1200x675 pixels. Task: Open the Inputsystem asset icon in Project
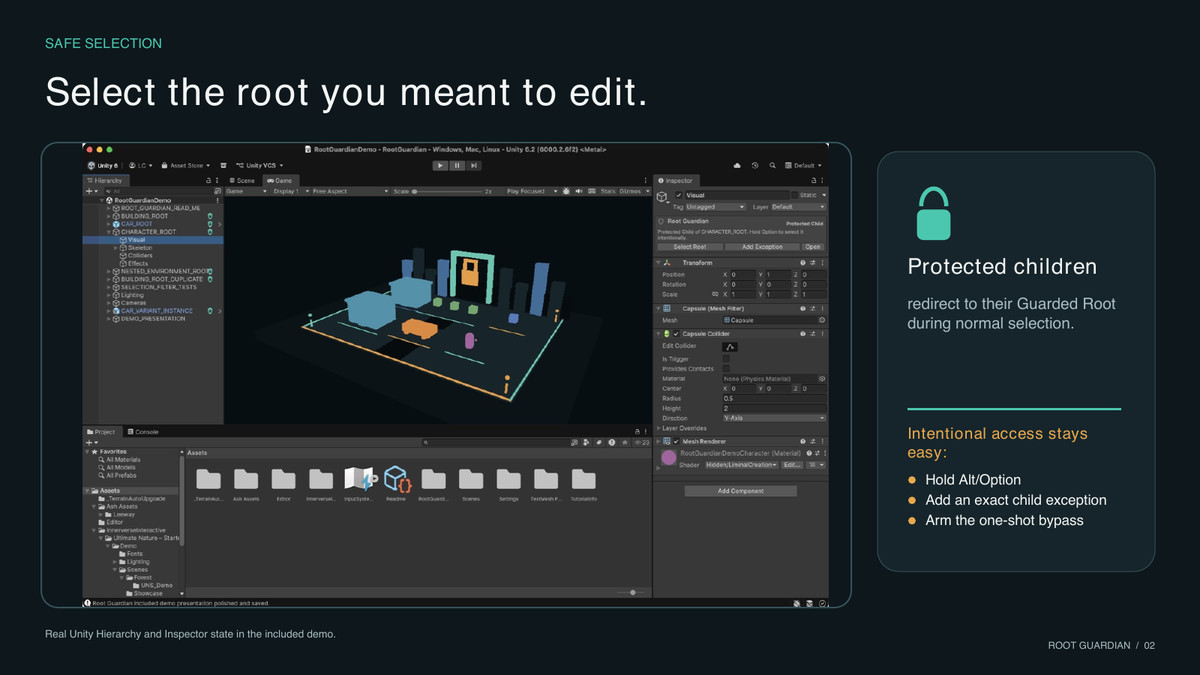(358, 478)
